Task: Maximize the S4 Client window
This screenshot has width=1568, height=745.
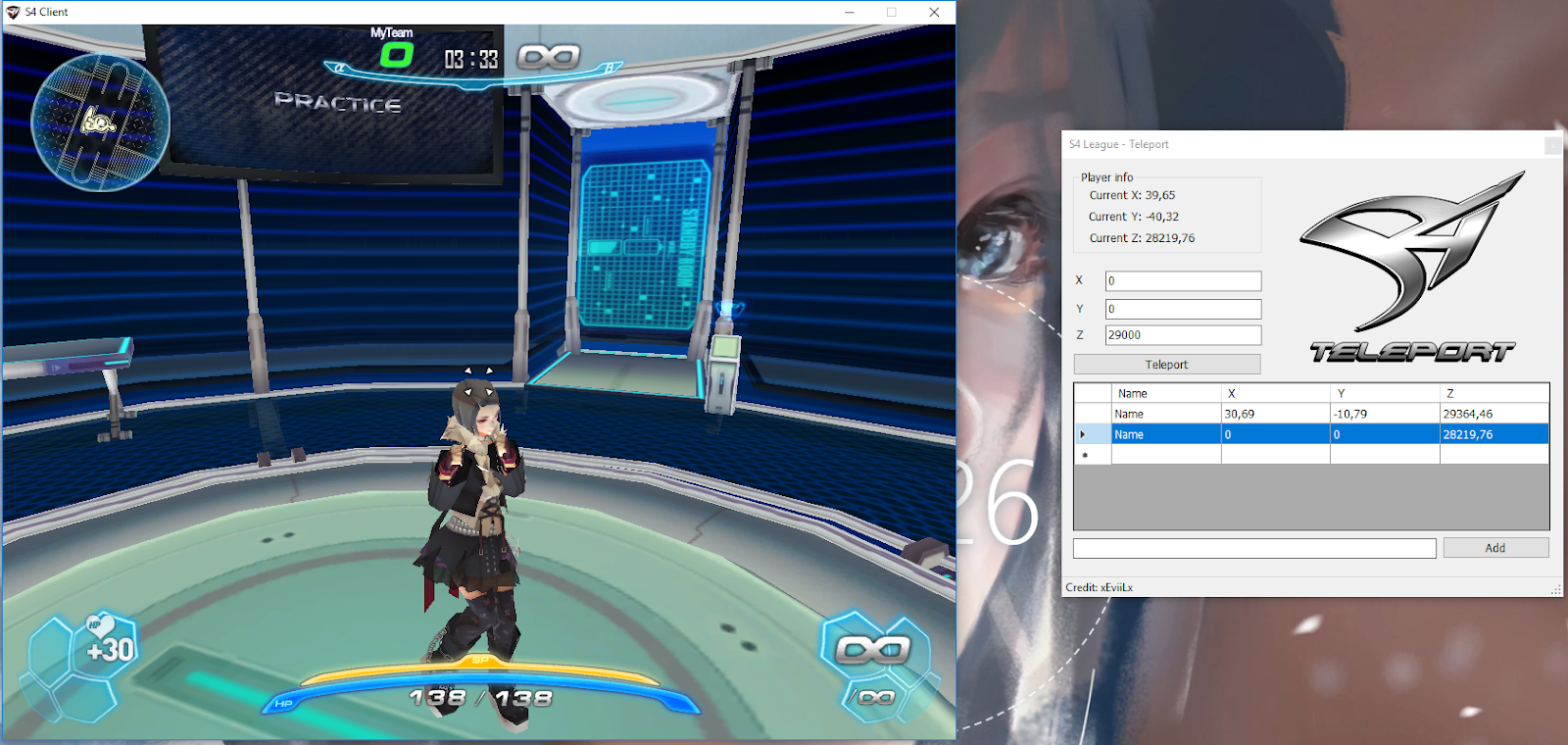Action: (x=892, y=12)
